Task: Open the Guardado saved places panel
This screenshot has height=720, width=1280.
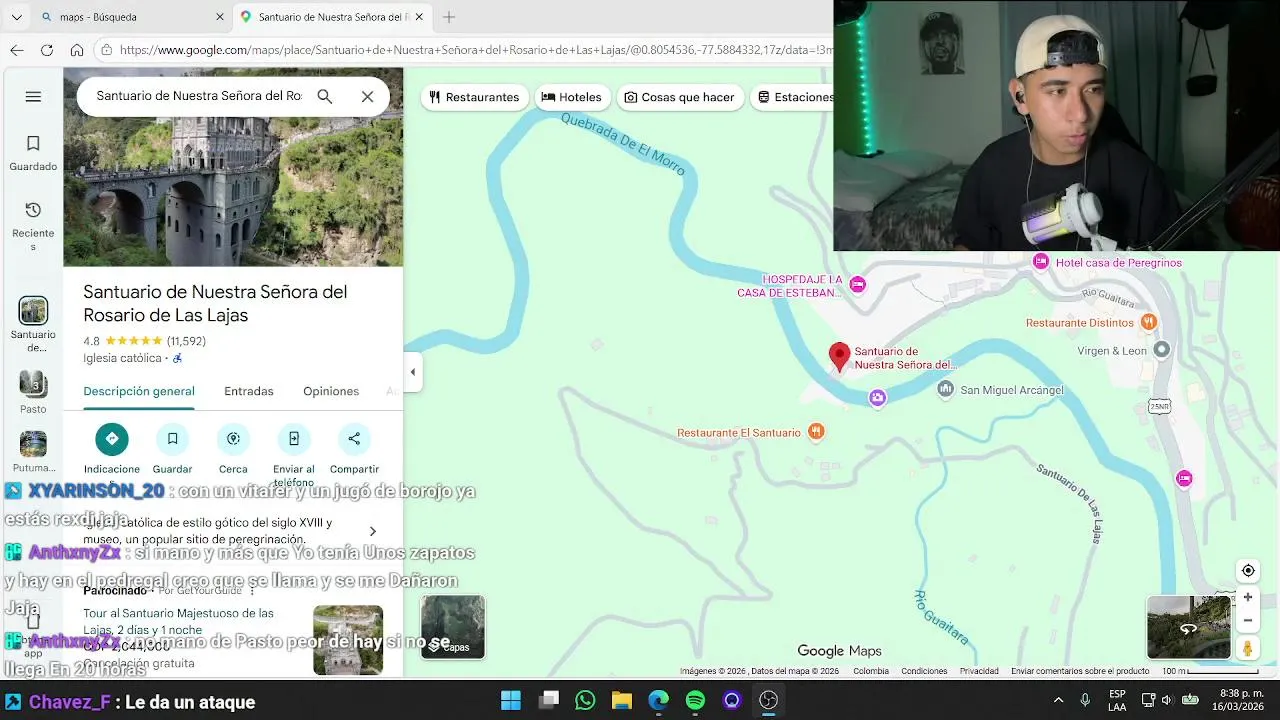Action: [33, 154]
